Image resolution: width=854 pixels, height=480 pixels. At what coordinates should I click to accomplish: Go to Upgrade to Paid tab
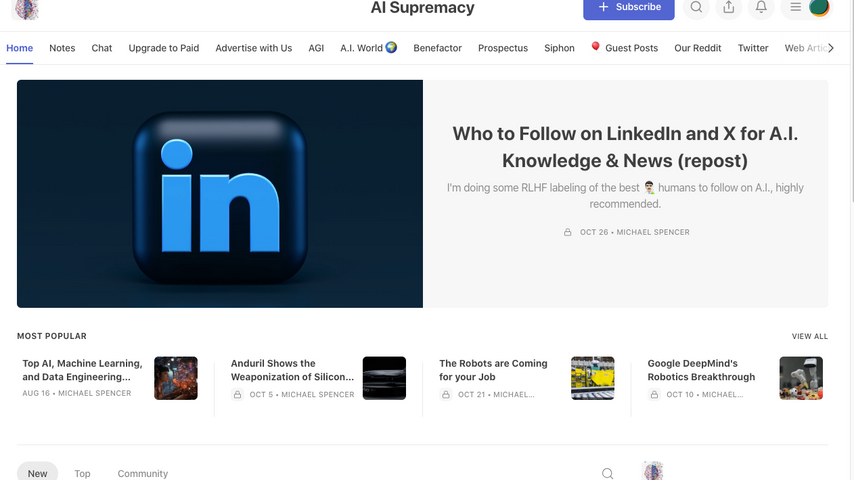point(164,48)
